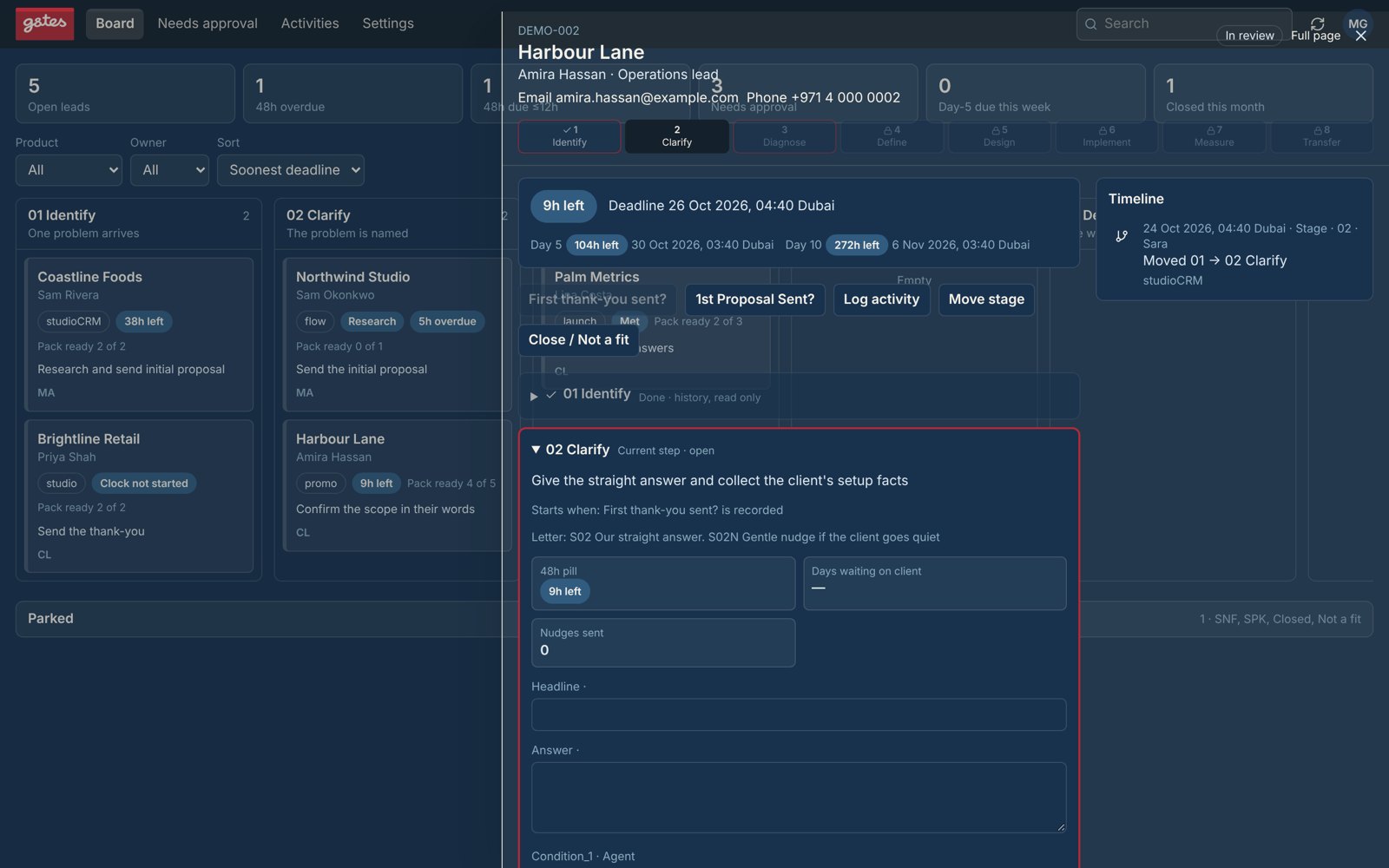Screen dimensions: 1389x868
Task: Click Close / Not a fit button
Action: coord(579,340)
